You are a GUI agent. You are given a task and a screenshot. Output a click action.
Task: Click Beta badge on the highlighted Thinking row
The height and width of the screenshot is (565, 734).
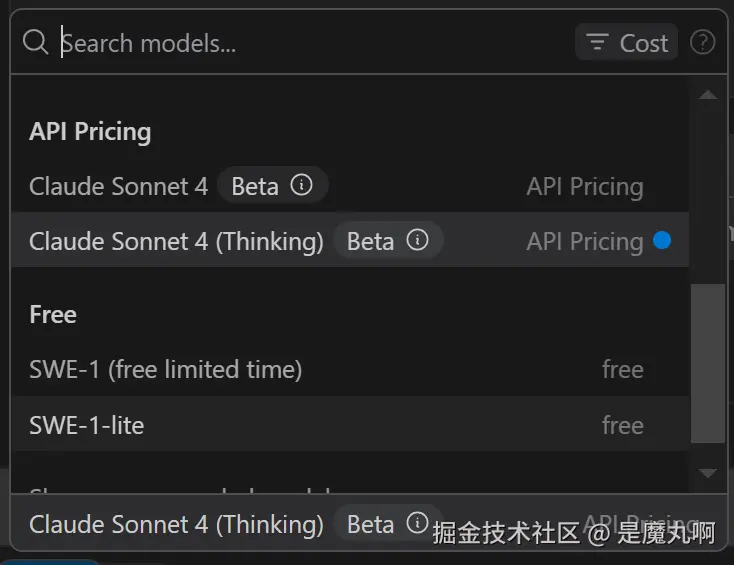370,241
